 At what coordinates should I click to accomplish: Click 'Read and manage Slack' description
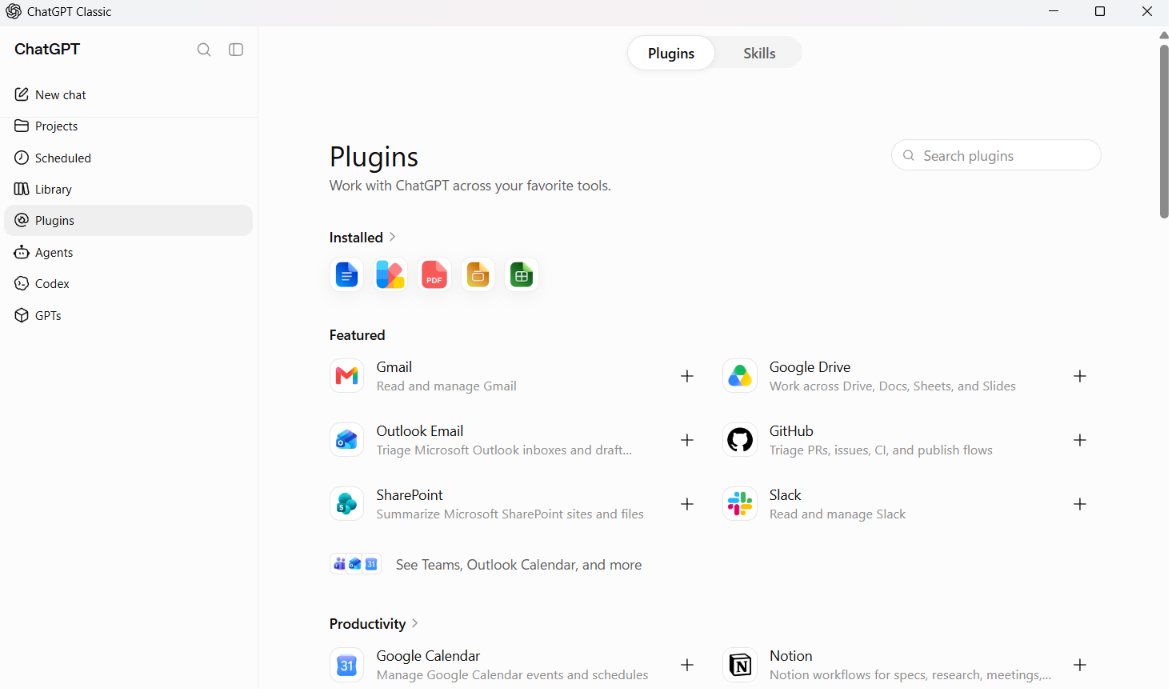[837, 515]
